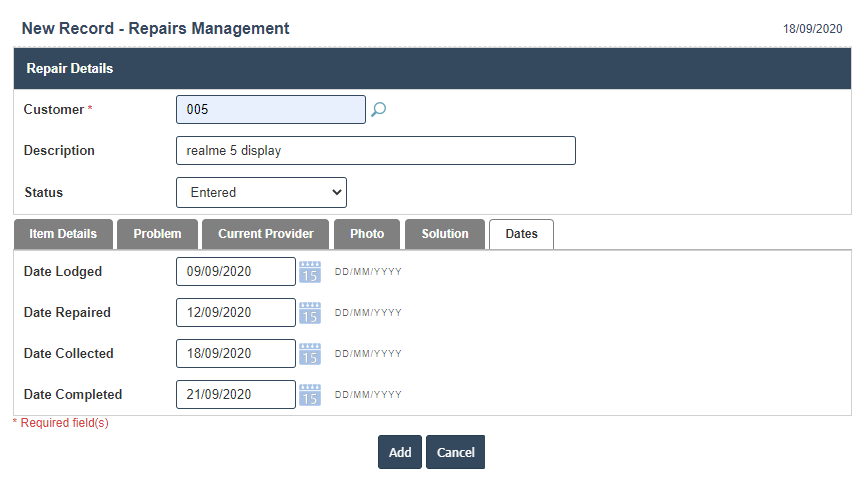Expand the Status dropdown

261,192
